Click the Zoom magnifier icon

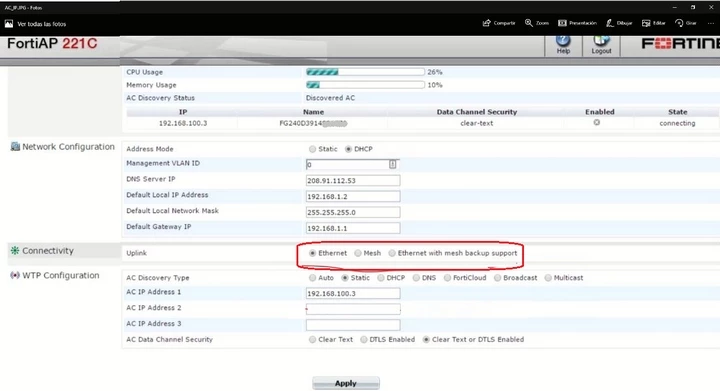(x=529, y=23)
